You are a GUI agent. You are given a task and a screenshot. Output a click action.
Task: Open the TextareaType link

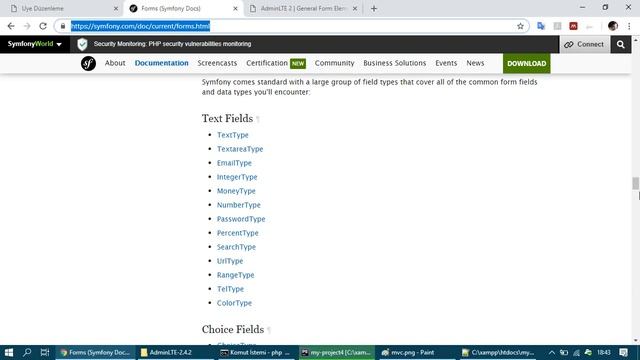240,149
